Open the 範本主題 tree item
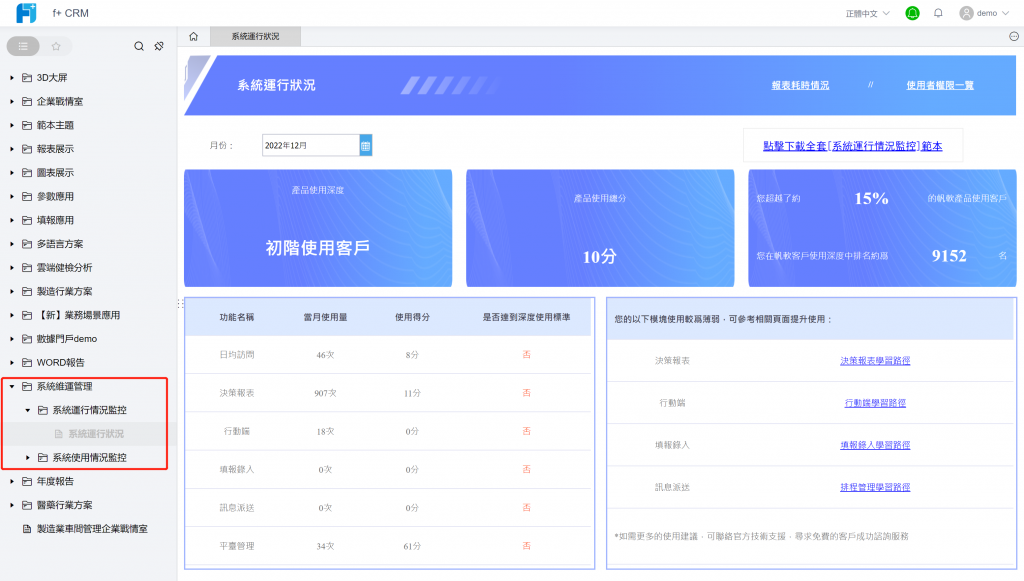This screenshot has height=581, width=1024. click(x=56, y=125)
